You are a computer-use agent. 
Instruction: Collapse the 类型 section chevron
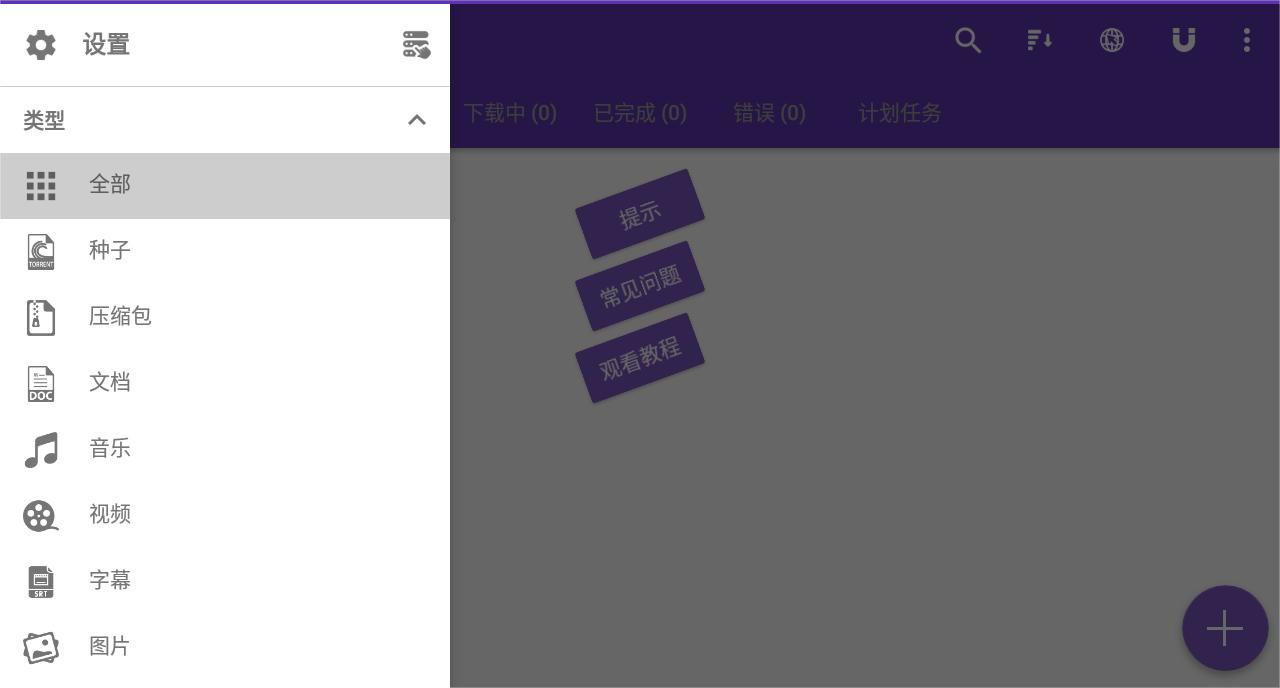[x=417, y=120]
